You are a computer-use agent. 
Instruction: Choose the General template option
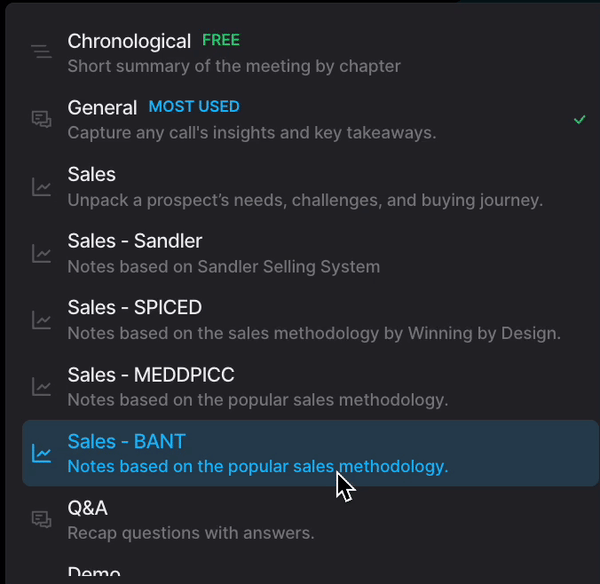[102, 108]
